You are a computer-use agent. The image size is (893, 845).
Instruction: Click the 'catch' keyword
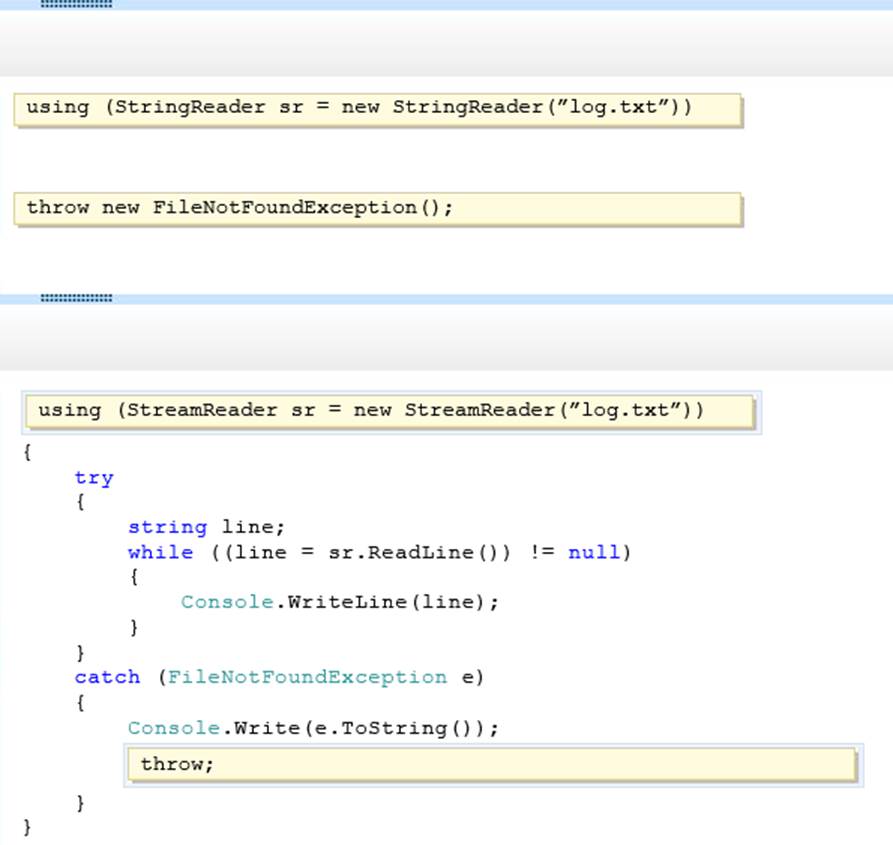pyautogui.click(x=107, y=678)
